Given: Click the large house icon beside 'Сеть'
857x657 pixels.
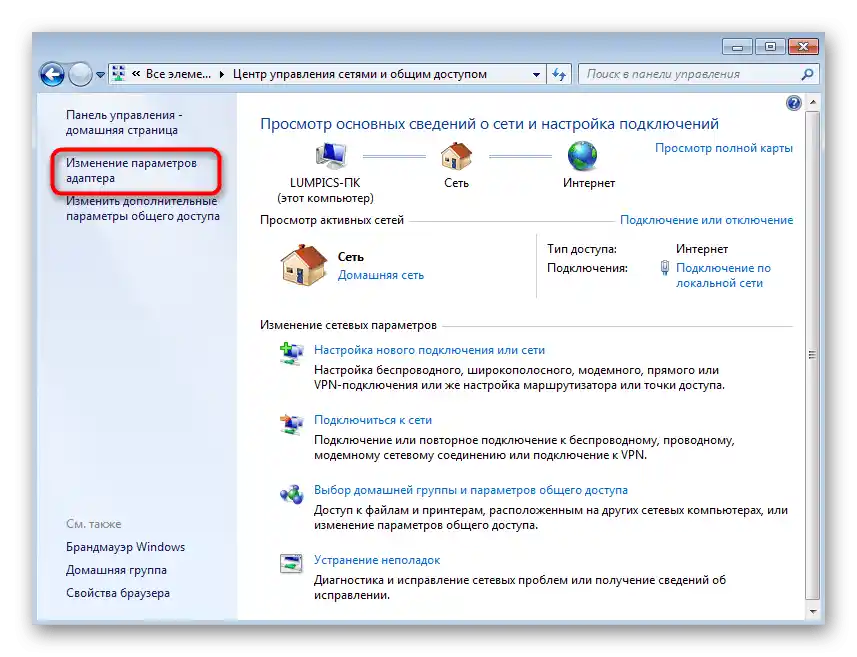Looking at the screenshot, I should [304, 265].
